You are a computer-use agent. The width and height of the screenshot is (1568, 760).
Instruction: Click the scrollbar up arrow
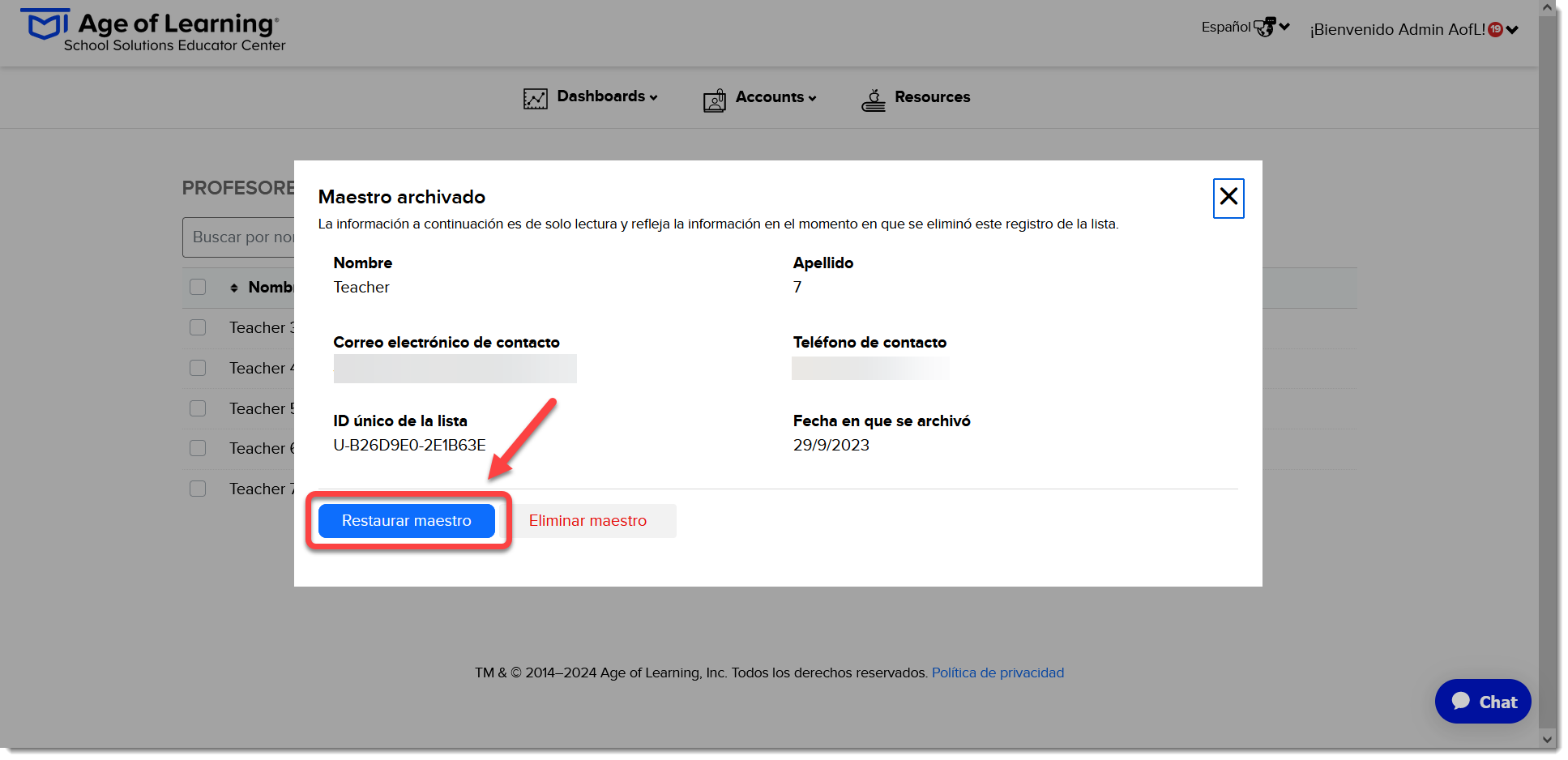tap(1549, 8)
